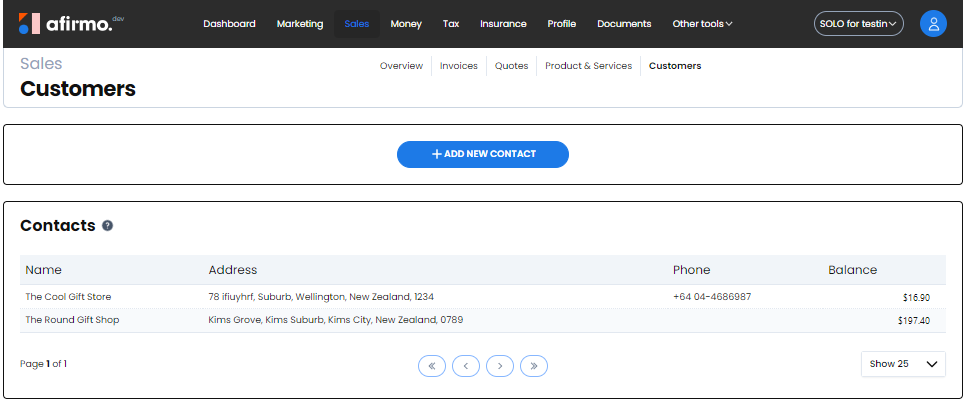The height and width of the screenshot is (404, 968).
Task: Click the afirmo logo
Action: tap(71, 23)
